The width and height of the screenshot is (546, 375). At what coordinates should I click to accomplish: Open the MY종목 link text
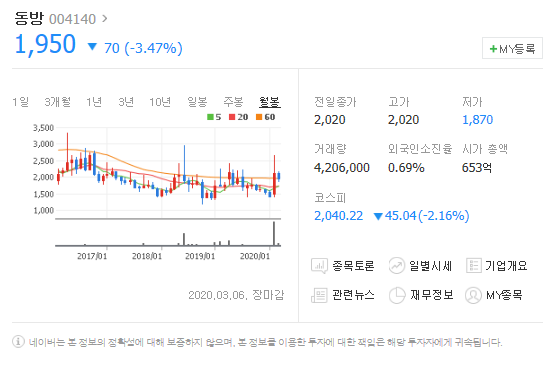tap(504, 295)
